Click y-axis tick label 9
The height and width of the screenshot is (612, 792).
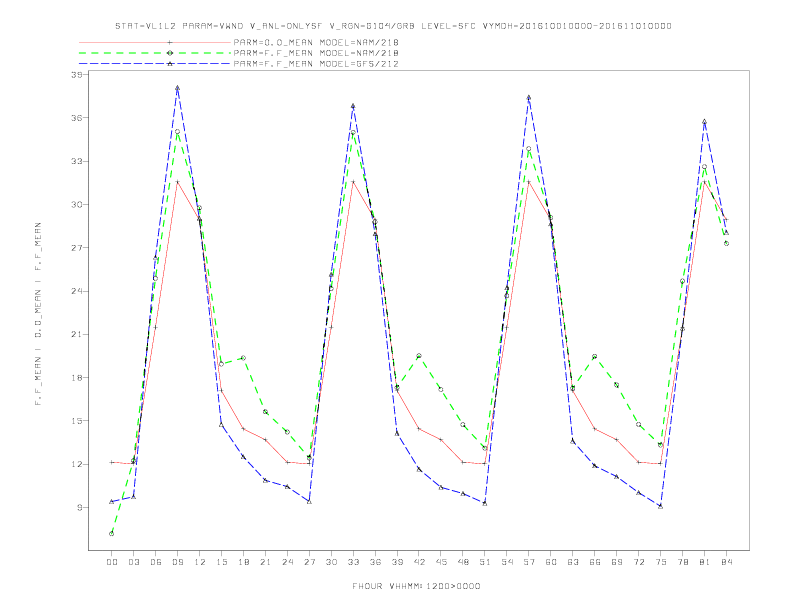pyautogui.click(x=80, y=507)
